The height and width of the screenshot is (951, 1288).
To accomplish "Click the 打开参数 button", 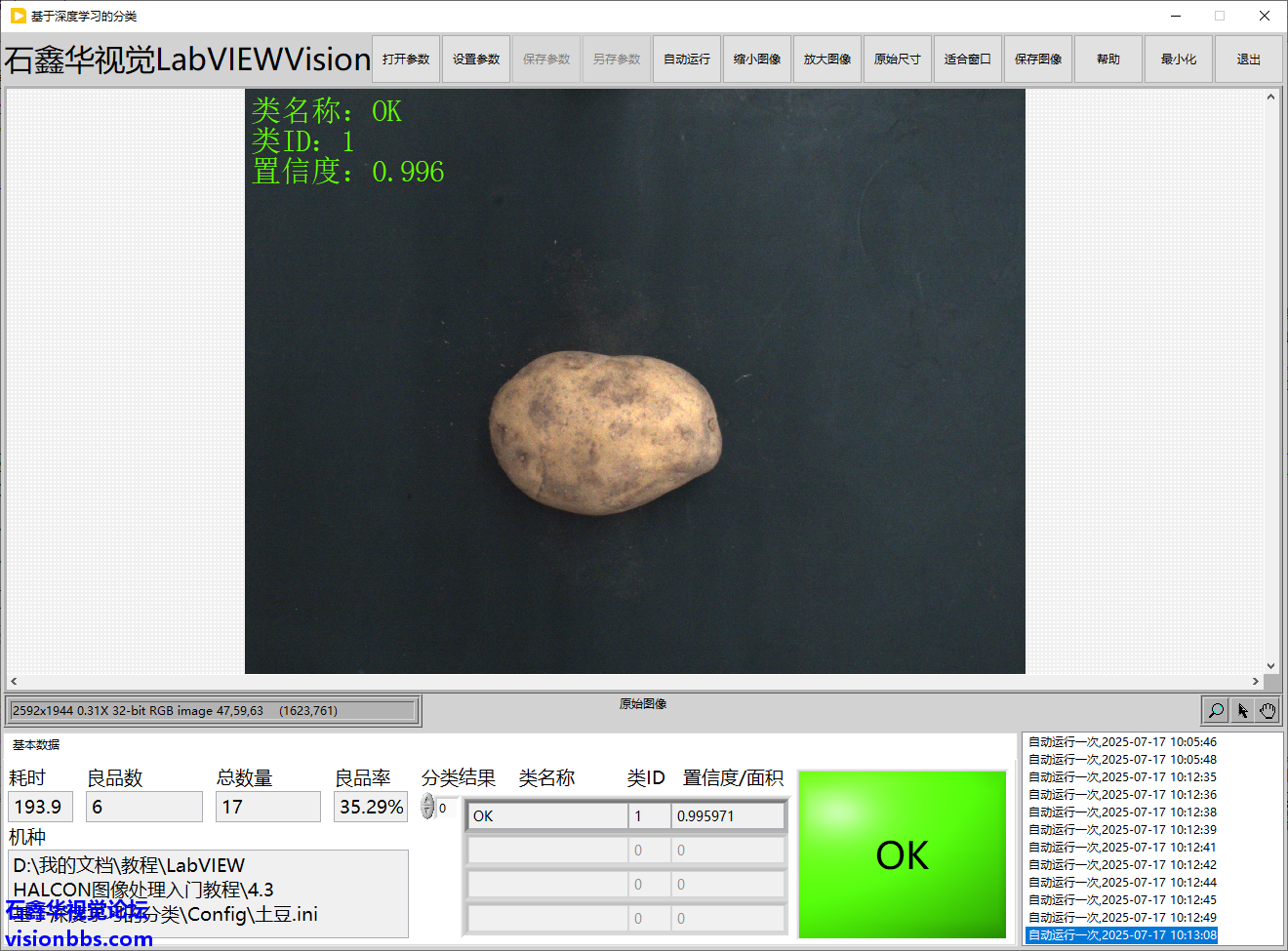I will point(406,59).
